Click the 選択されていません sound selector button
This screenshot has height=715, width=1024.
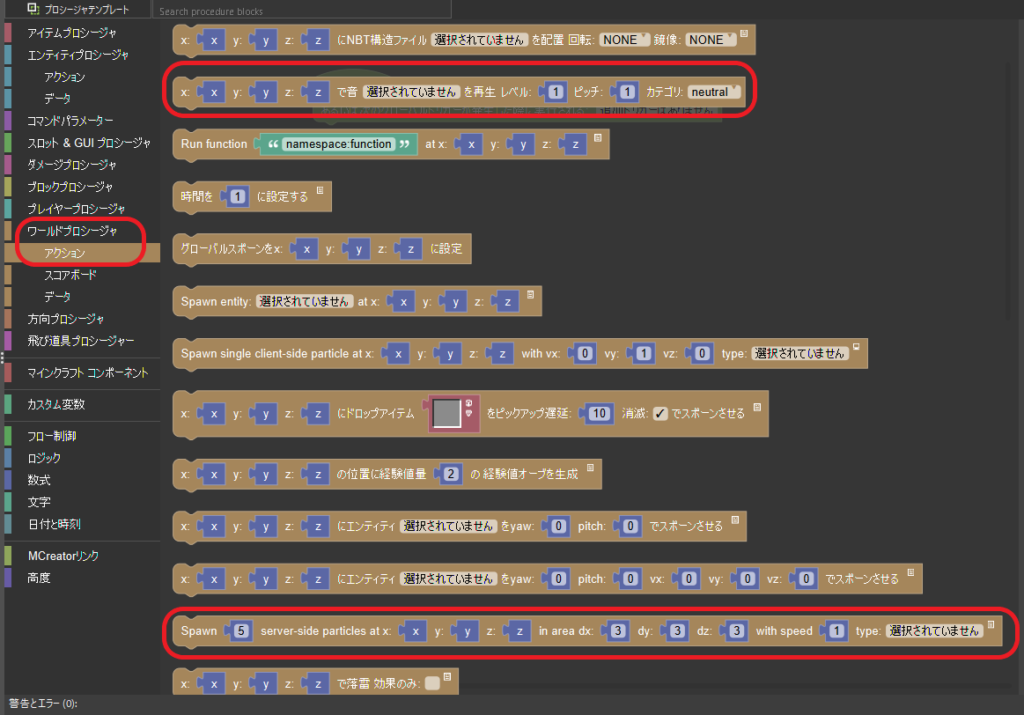click(410, 92)
